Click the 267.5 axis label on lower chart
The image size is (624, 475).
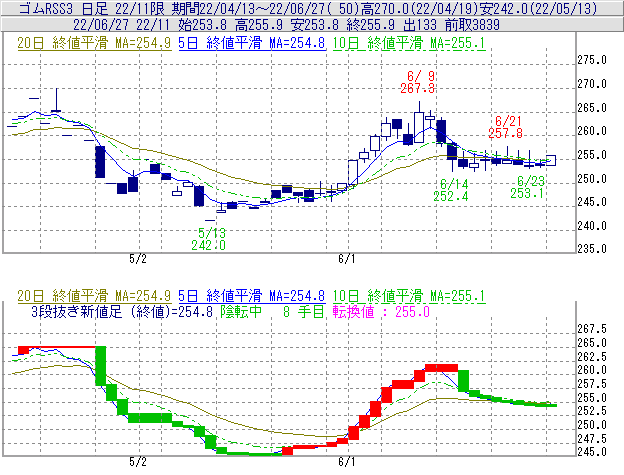coord(592,329)
